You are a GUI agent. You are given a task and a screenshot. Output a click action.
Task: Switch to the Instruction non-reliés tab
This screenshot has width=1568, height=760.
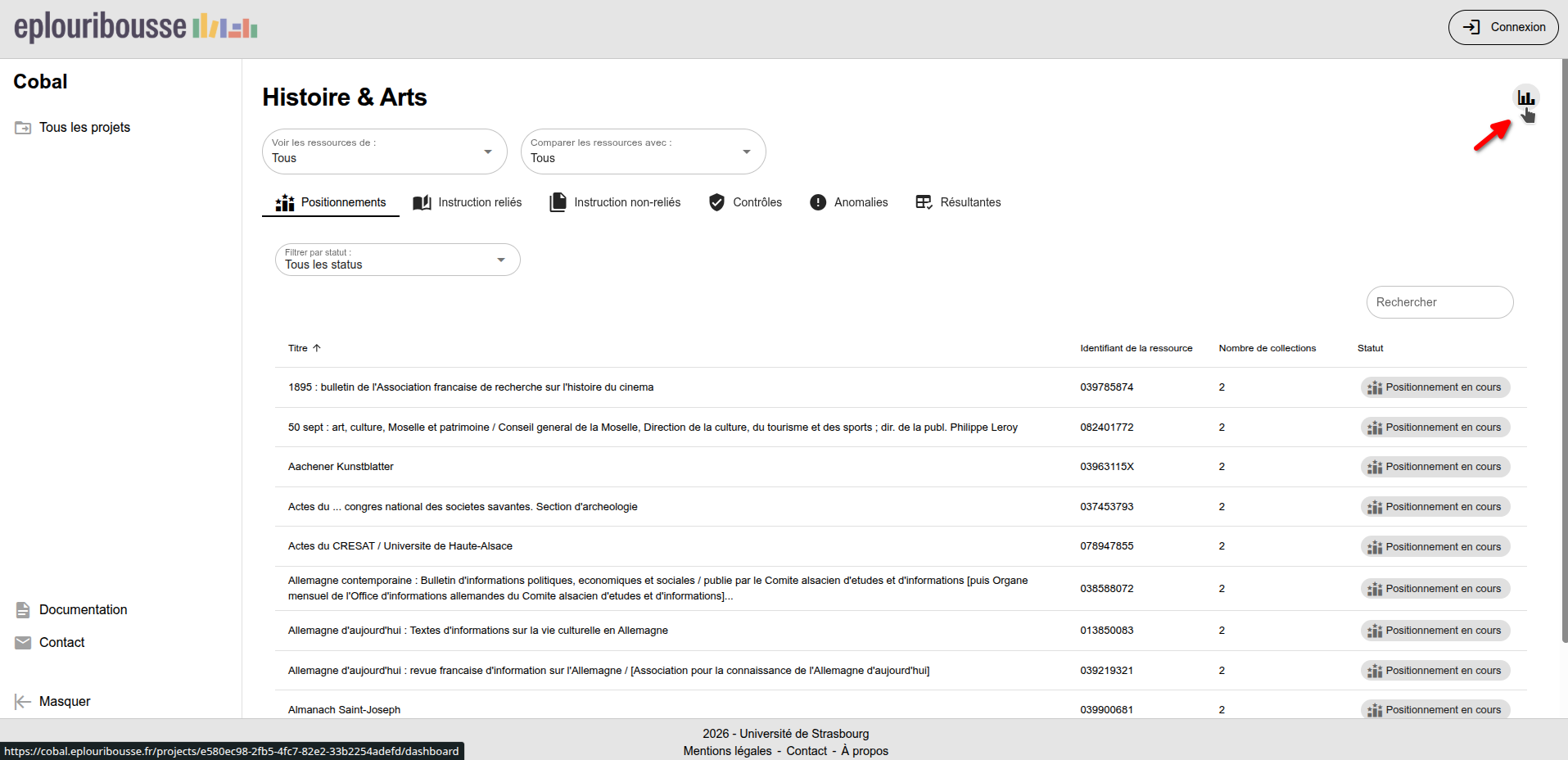click(615, 202)
